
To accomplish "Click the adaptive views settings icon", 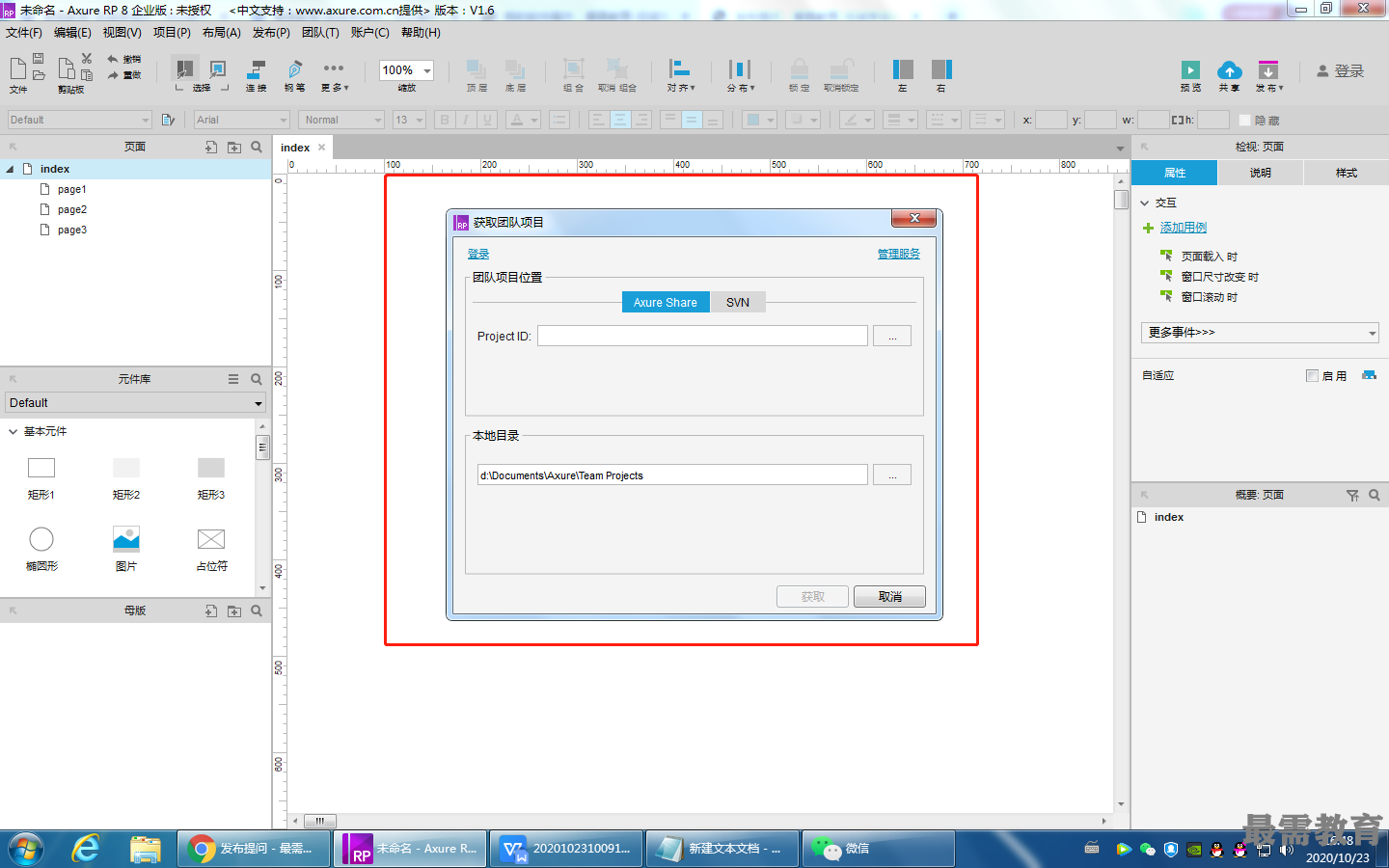I will click(x=1369, y=375).
